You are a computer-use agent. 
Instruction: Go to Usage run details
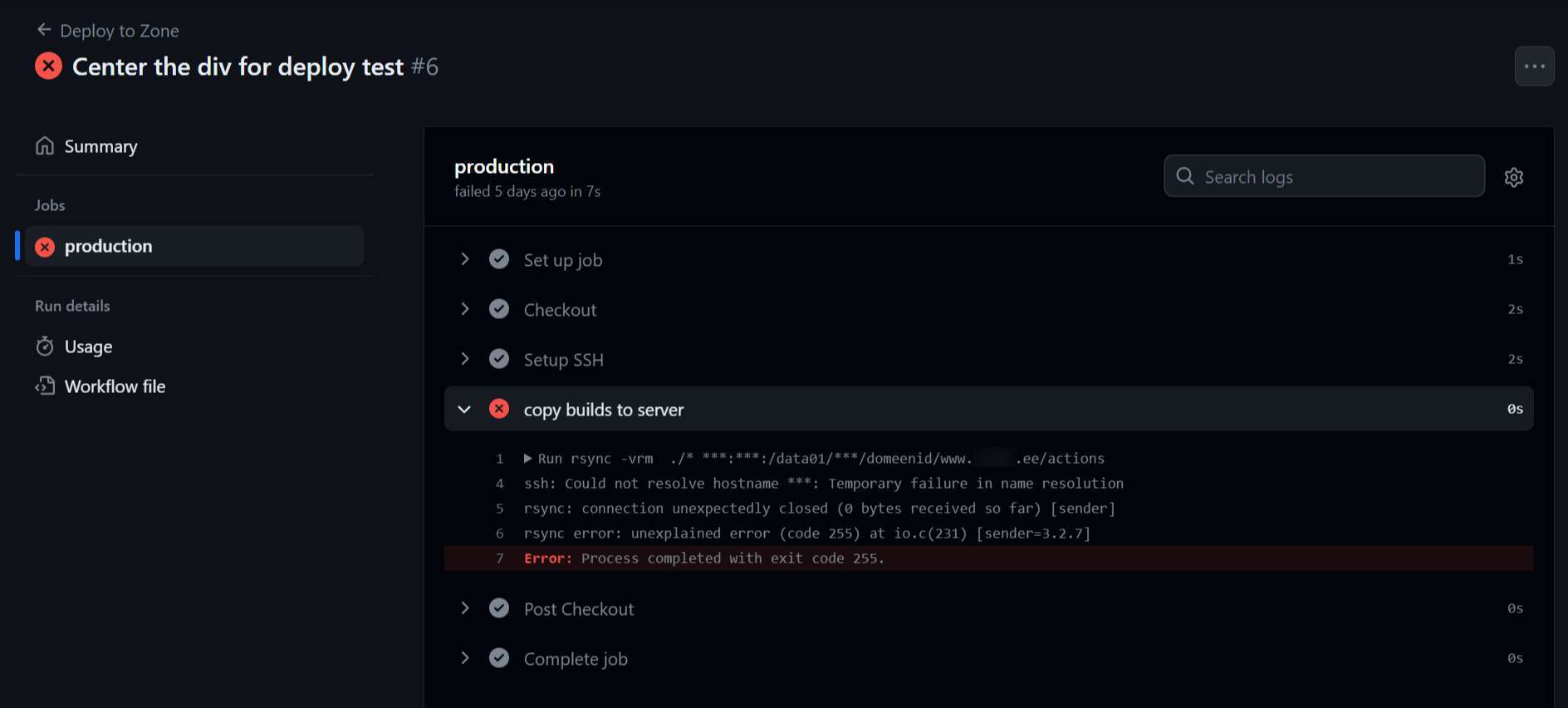point(88,347)
